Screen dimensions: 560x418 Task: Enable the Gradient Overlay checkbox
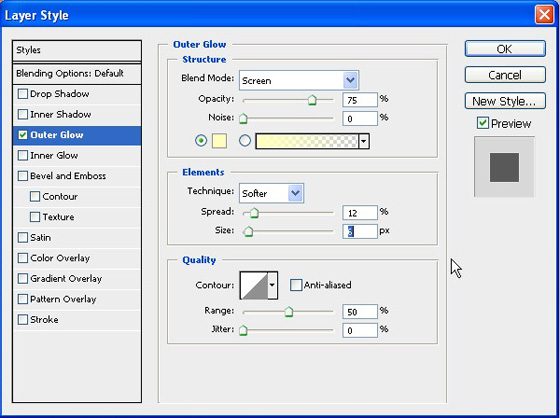[x=23, y=278]
